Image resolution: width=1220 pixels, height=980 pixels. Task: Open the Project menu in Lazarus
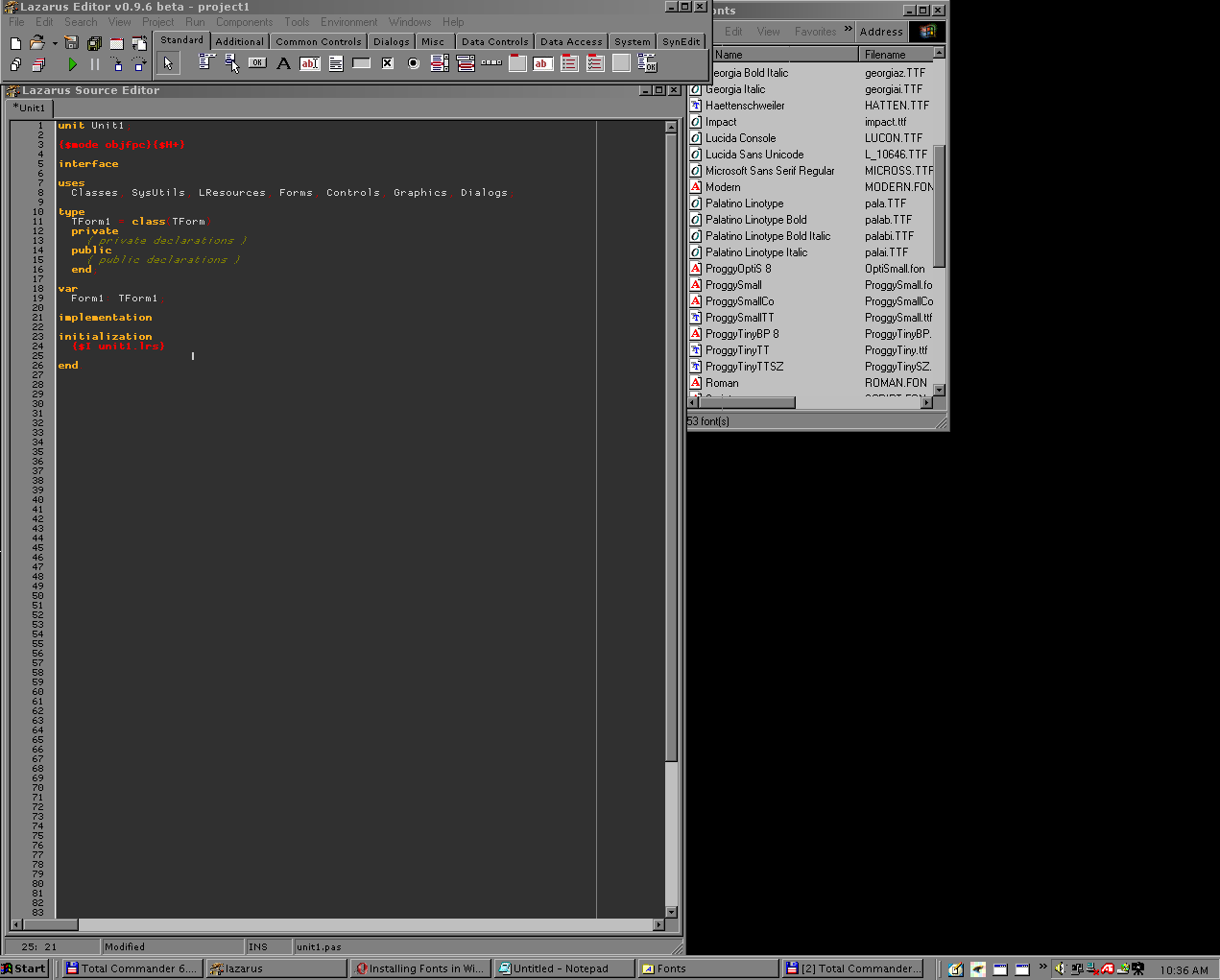[x=157, y=22]
